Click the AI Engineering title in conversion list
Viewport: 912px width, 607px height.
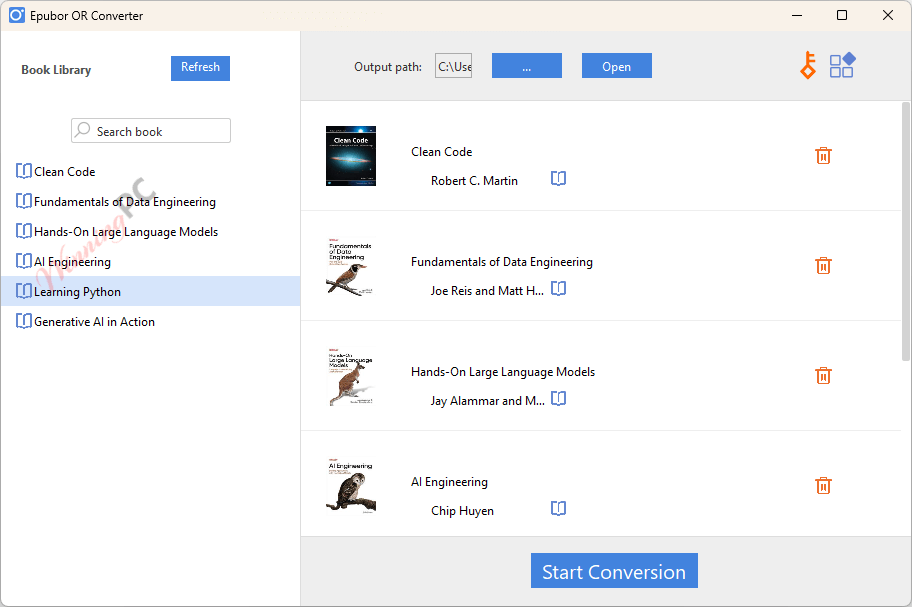coord(449,482)
